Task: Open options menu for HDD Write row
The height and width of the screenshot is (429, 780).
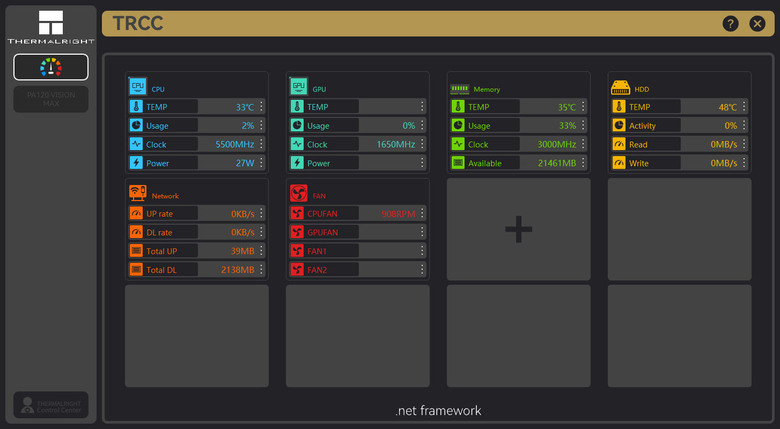Action: [744, 163]
